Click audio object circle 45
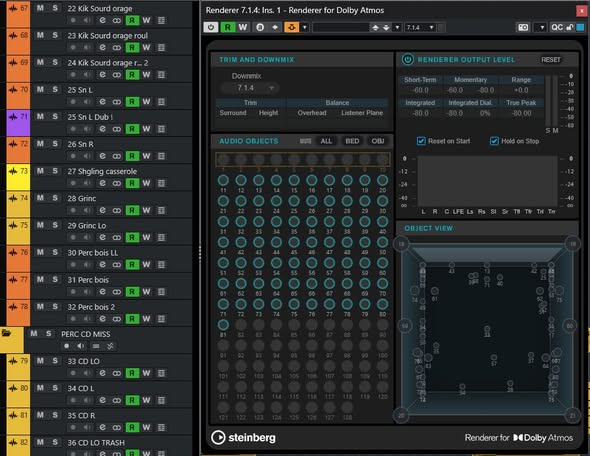 tap(294, 242)
